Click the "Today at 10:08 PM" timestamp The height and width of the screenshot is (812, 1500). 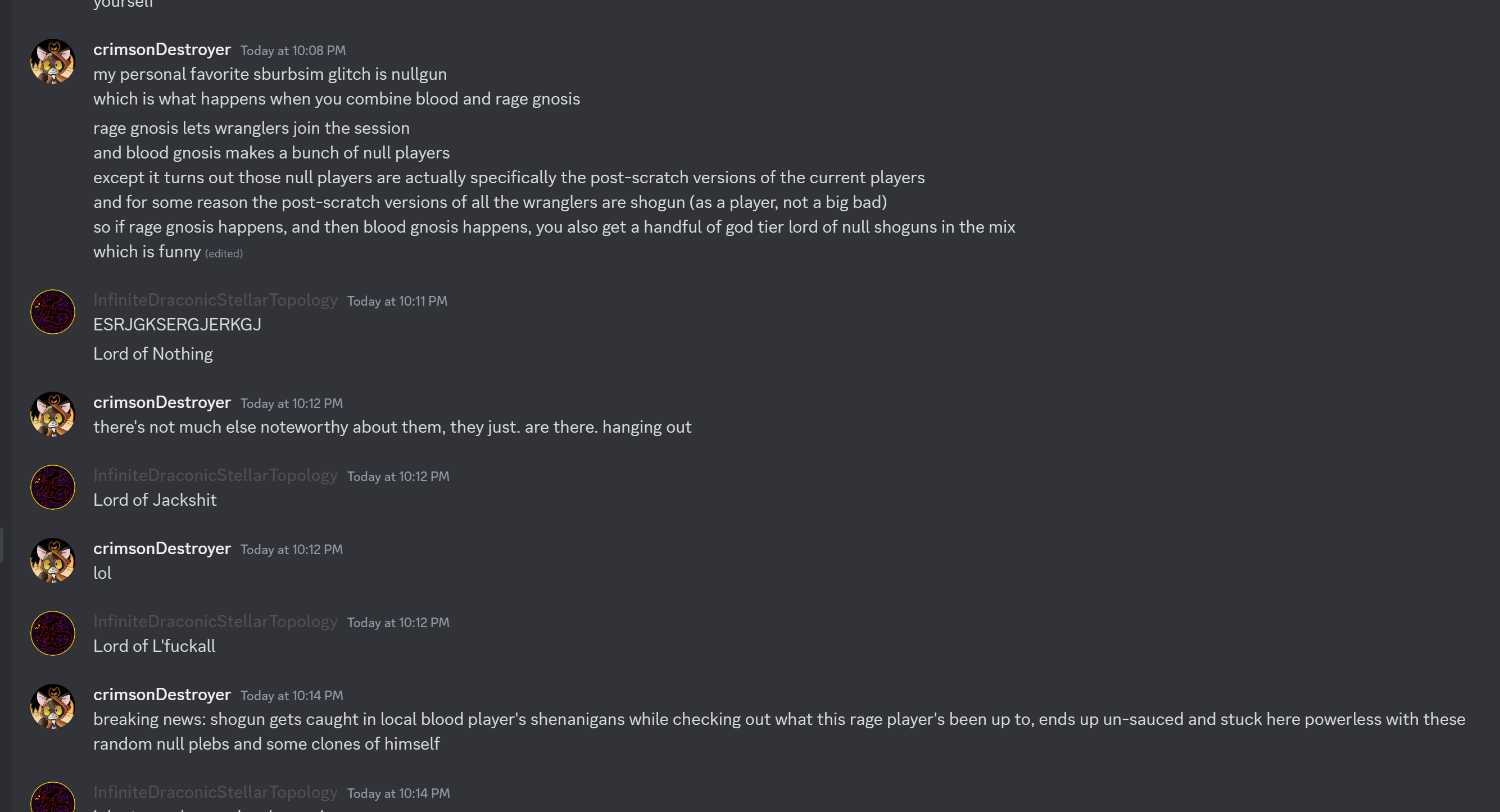pyautogui.click(x=293, y=51)
